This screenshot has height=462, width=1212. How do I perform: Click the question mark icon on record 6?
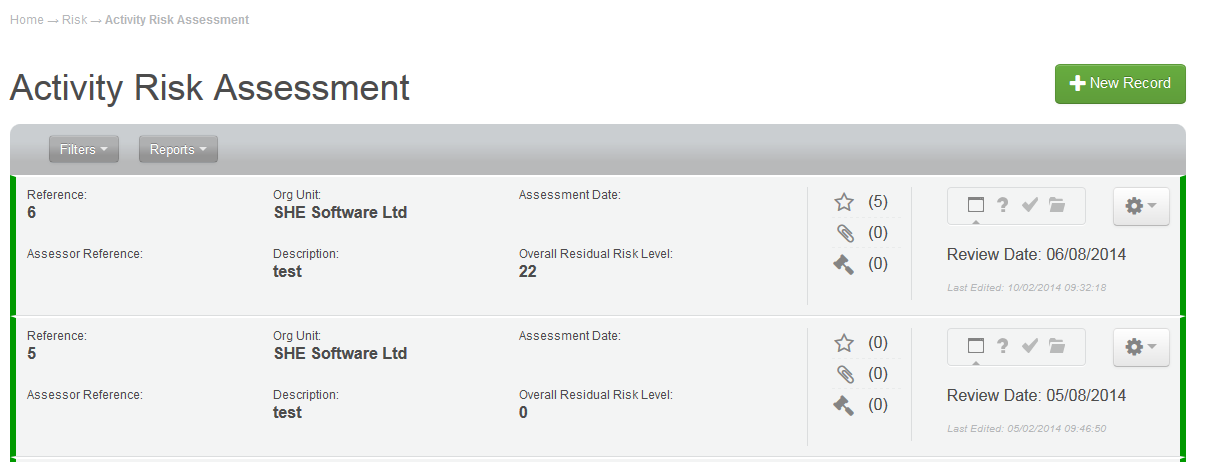pyautogui.click(x=1003, y=205)
